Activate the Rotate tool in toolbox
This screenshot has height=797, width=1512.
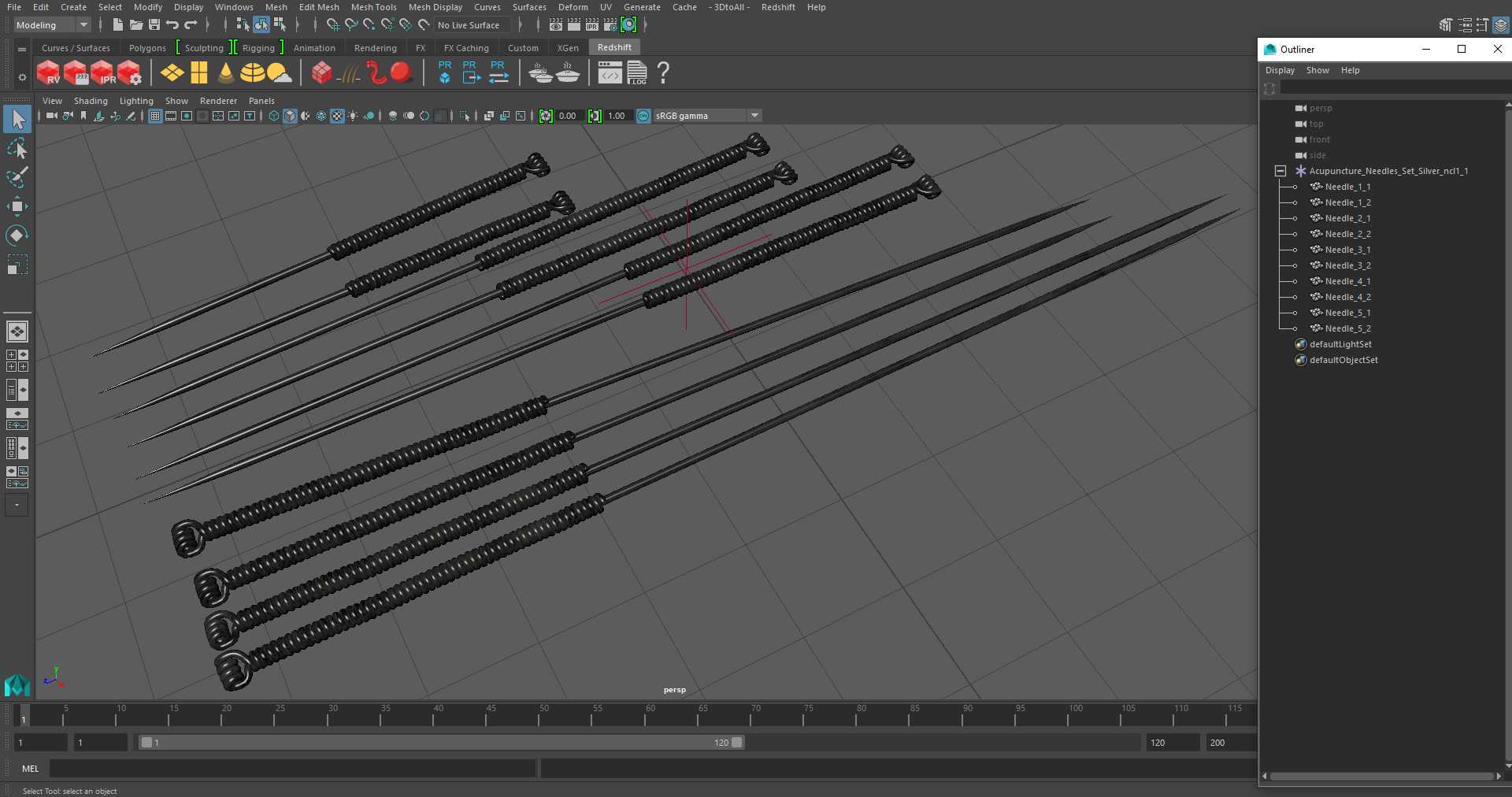pos(17,235)
